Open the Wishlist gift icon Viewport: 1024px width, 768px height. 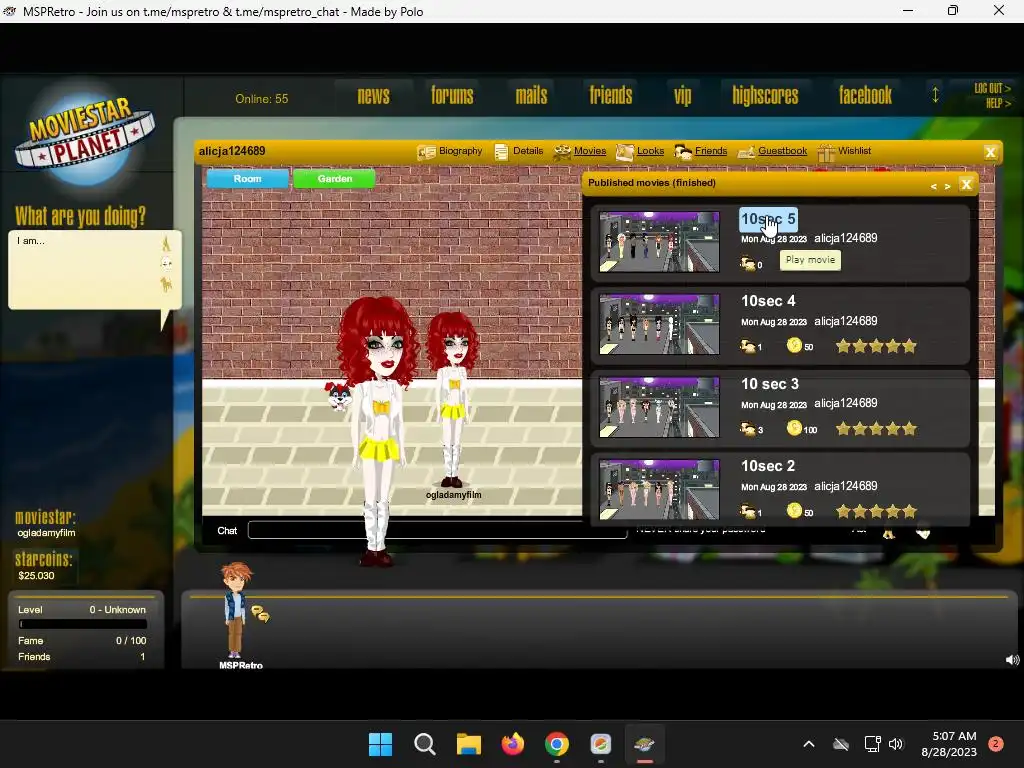click(x=826, y=152)
